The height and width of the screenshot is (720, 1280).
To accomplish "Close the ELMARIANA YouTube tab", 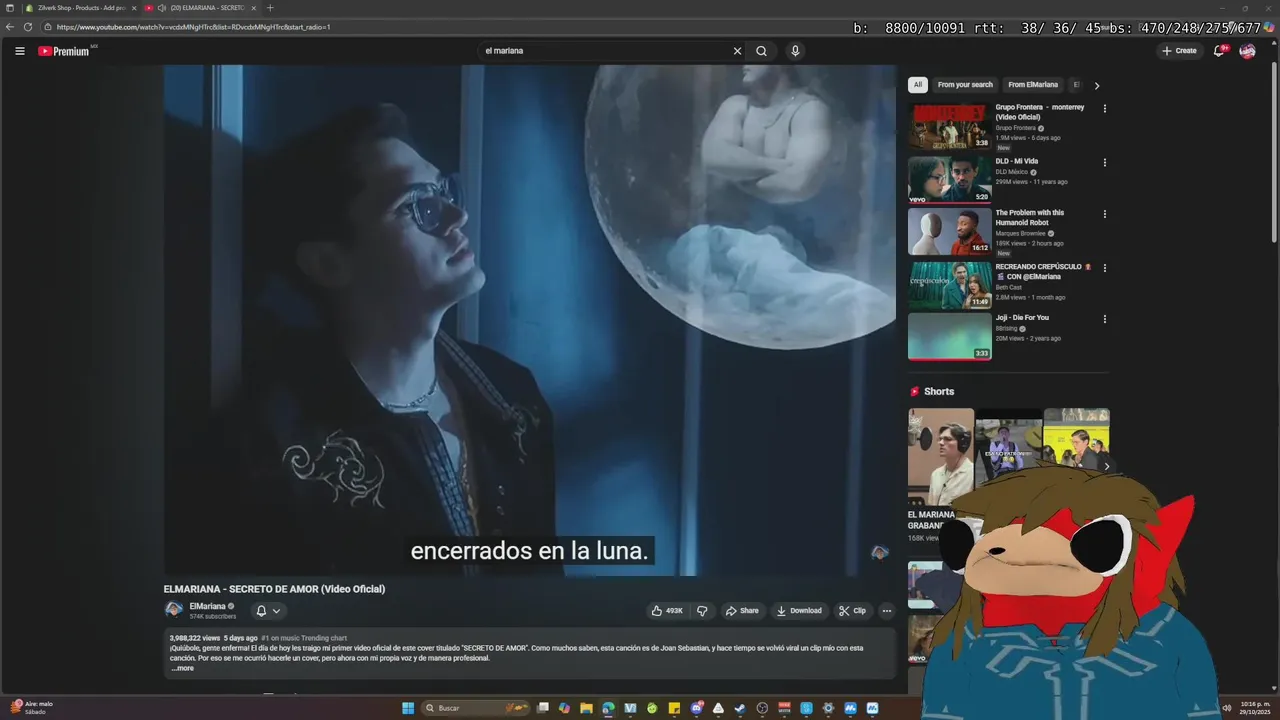I will coord(253,8).
